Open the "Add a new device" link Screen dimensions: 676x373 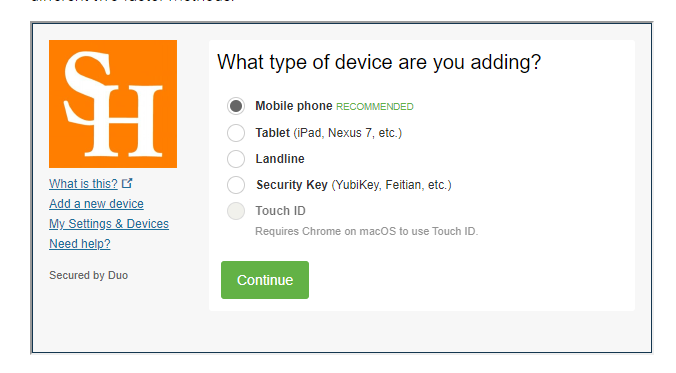[96, 204]
